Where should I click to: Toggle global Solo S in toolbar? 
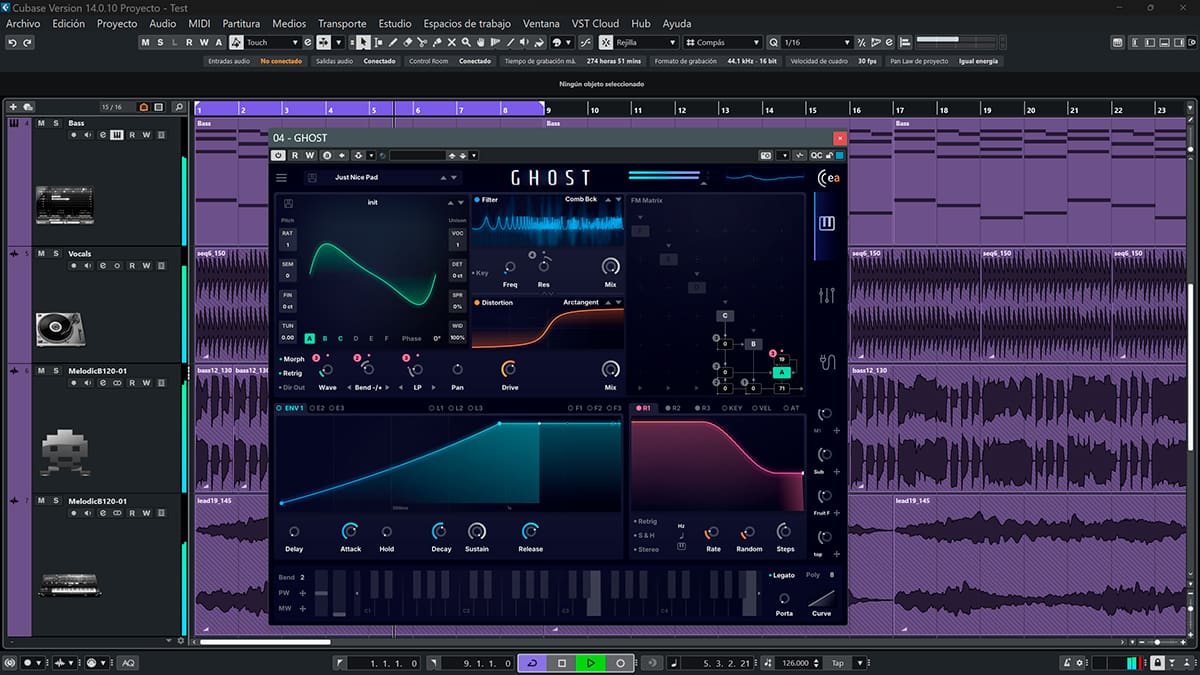click(160, 43)
